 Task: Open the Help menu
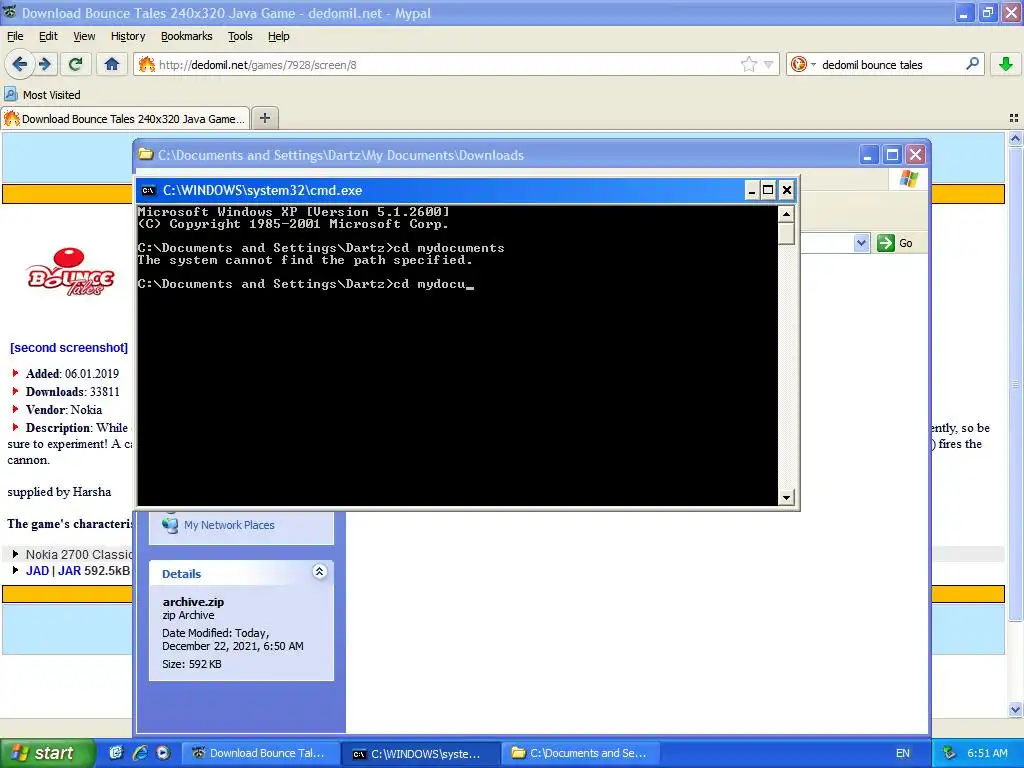[x=279, y=36]
